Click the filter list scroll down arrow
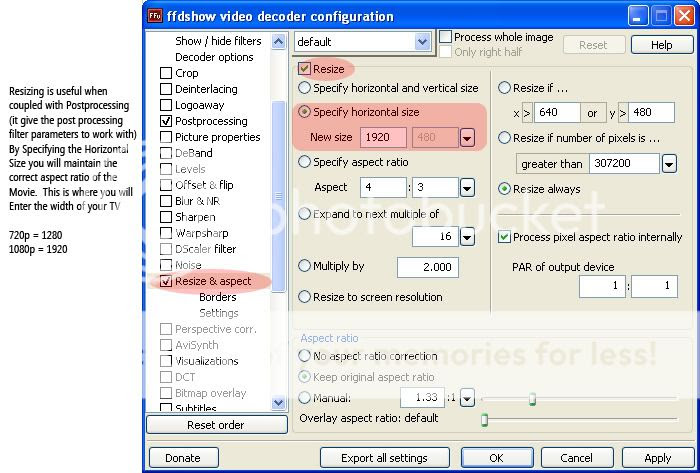The height and width of the screenshot is (473, 700). [279, 402]
